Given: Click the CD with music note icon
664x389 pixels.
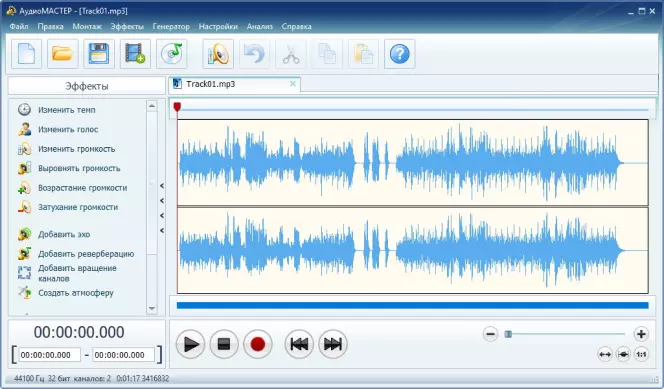Looking at the screenshot, I should pos(172,54).
